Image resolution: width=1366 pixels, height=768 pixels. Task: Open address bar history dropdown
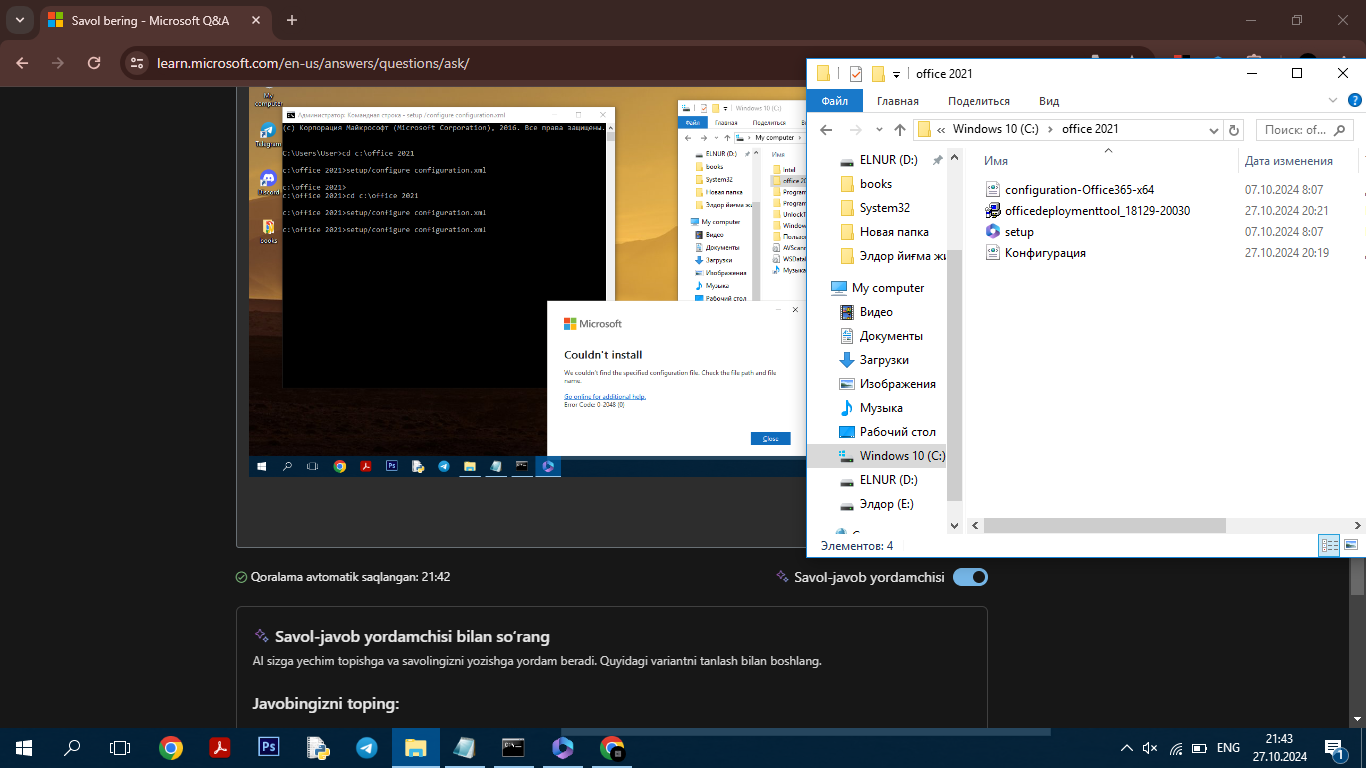[x=1214, y=130]
